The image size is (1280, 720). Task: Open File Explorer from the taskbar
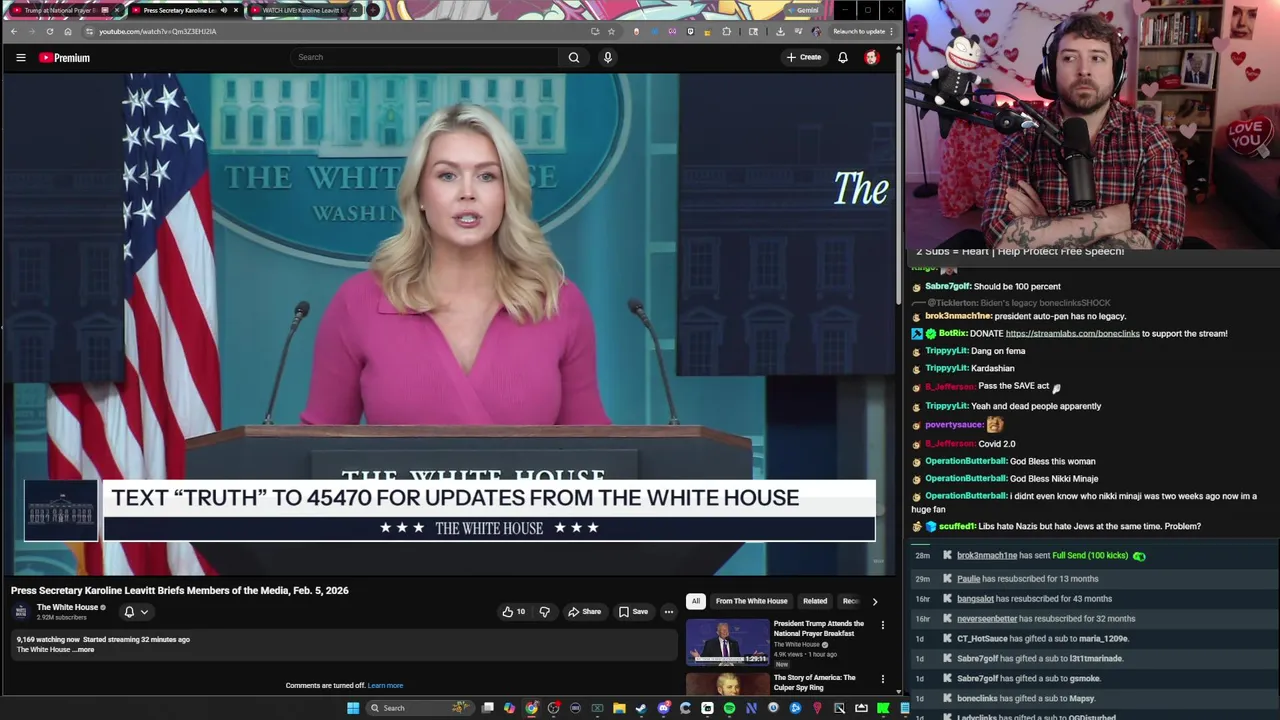[x=619, y=708]
